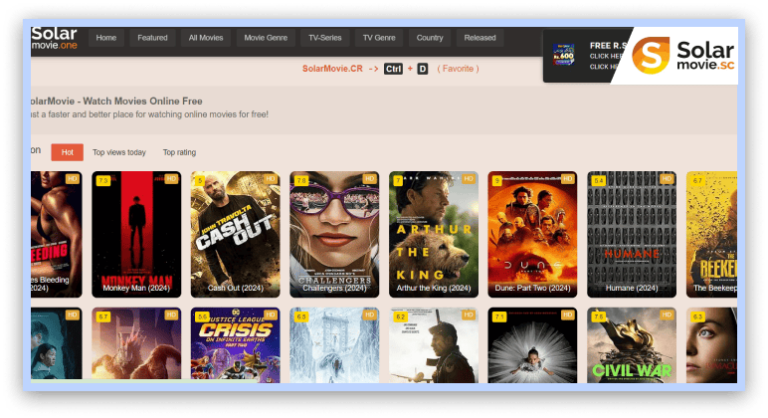Switch to Top rating tab
Viewport: 768px width, 418px height.
click(x=179, y=152)
